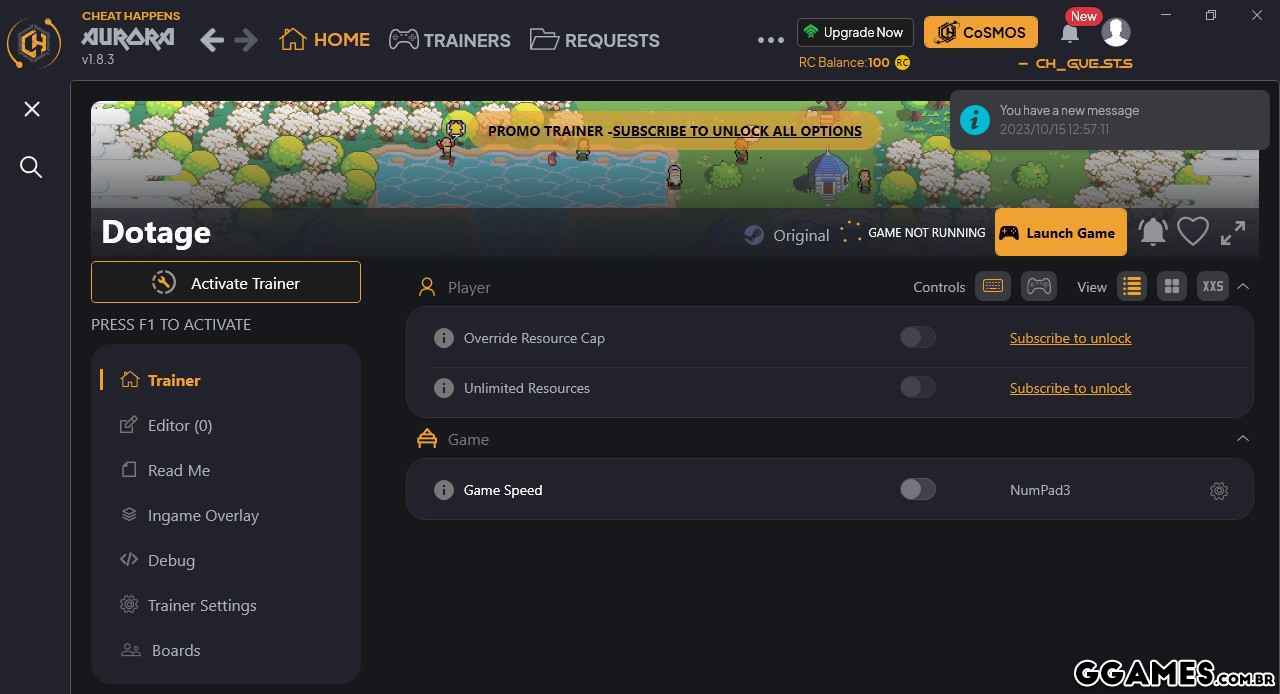Open Game Speed hotkey settings gear
The image size is (1280, 694).
click(x=1218, y=491)
